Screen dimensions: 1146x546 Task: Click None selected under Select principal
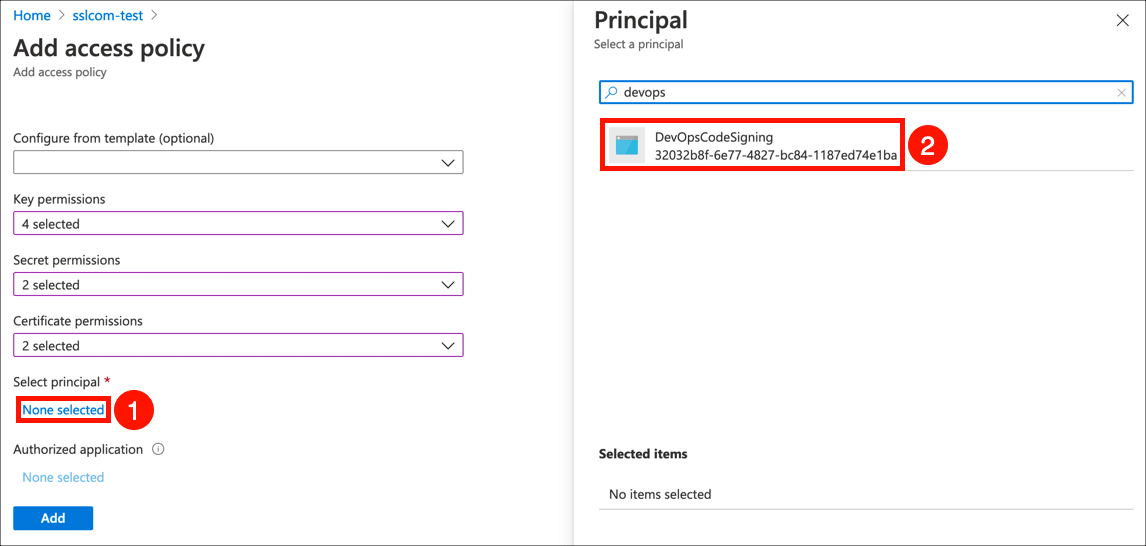pos(63,410)
